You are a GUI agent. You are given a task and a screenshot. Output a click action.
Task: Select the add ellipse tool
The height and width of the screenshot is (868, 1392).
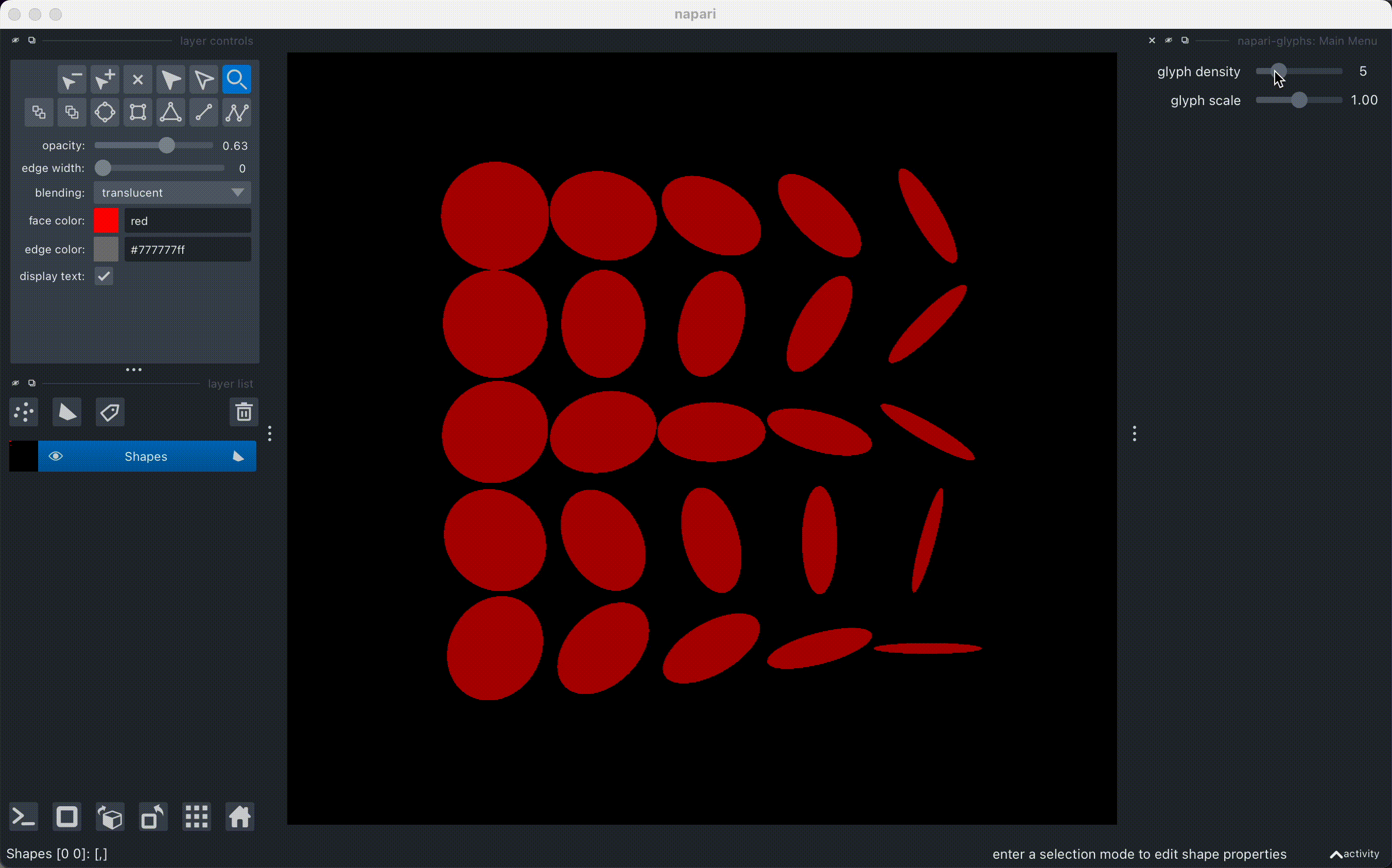coord(105,112)
